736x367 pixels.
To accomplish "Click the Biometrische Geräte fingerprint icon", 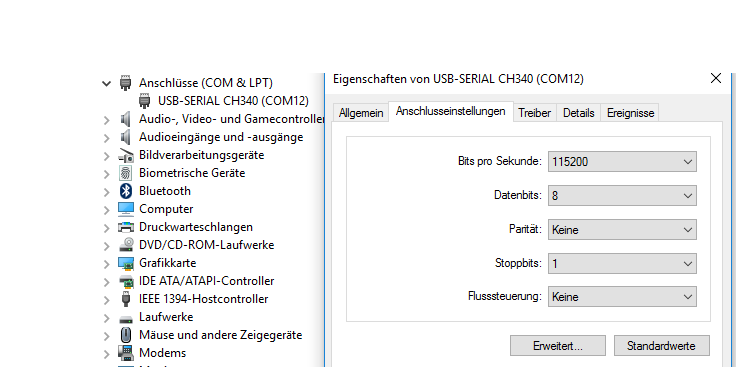I will [125, 173].
